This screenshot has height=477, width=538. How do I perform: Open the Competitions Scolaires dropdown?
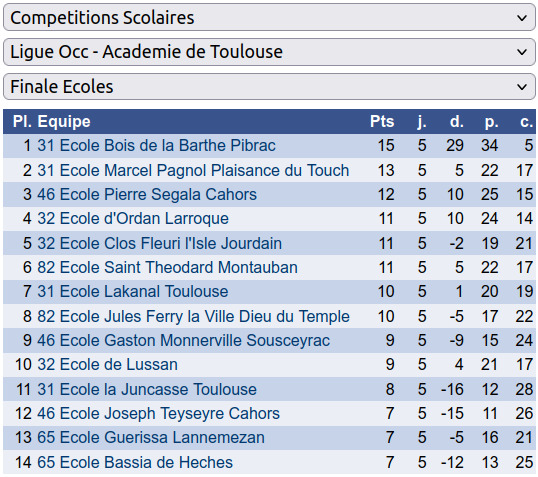[269, 17]
